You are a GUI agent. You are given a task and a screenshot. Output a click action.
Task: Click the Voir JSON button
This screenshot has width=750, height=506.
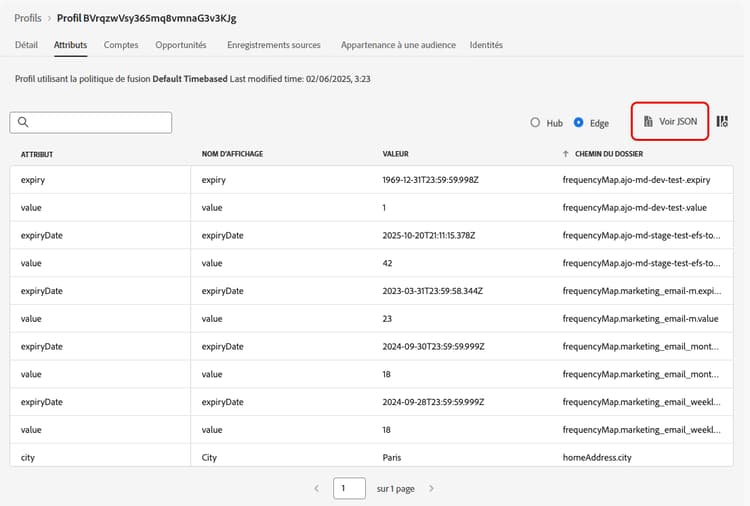tap(671, 121)
